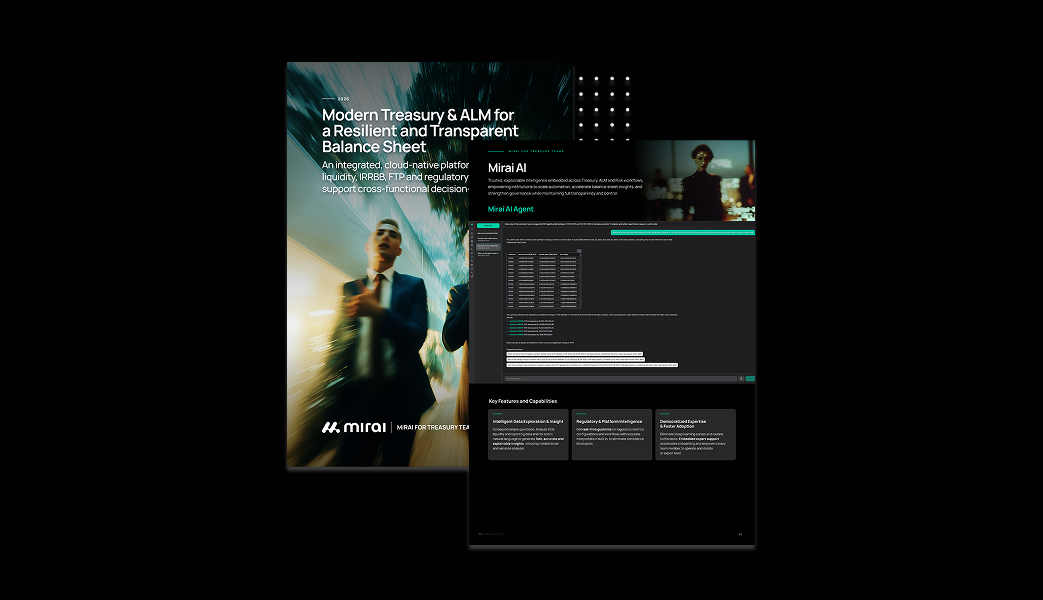
Task: Click the woman's photo on the Mirai AI page
Action: pyautogui.click(x=694, y=180)
